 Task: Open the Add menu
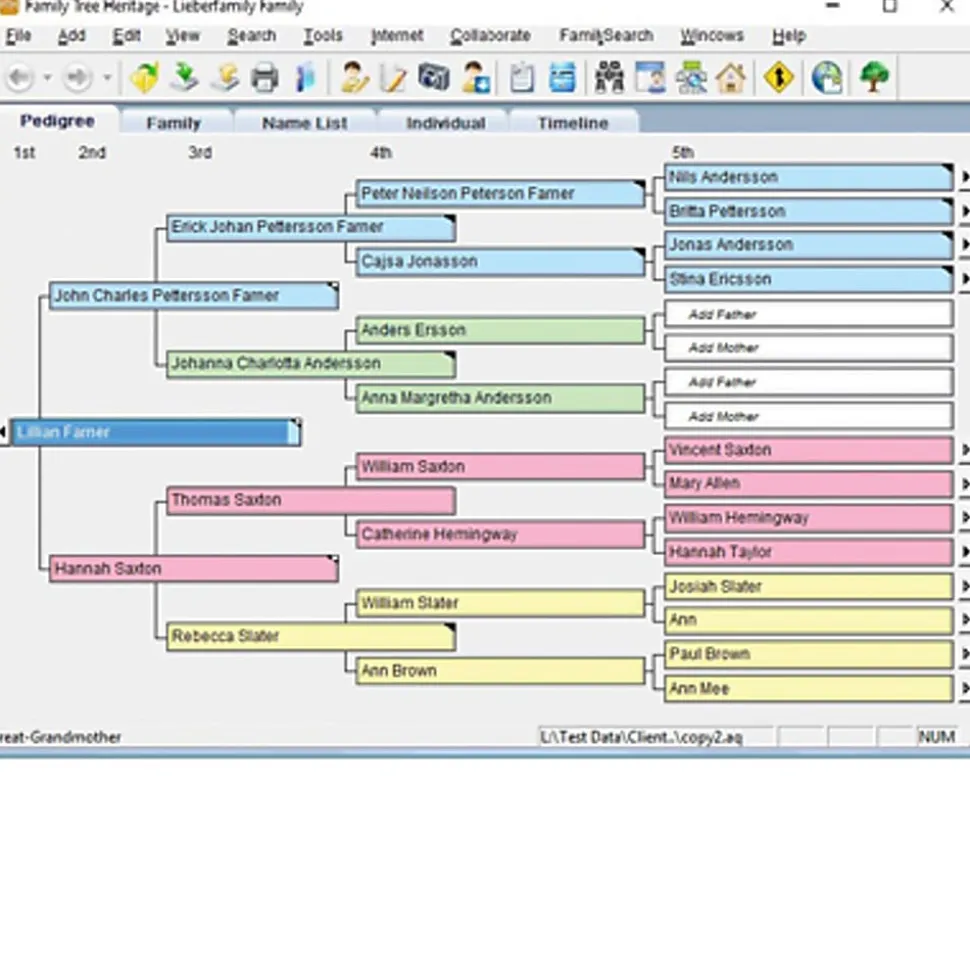pyautogui.click(x=71, y=36)
